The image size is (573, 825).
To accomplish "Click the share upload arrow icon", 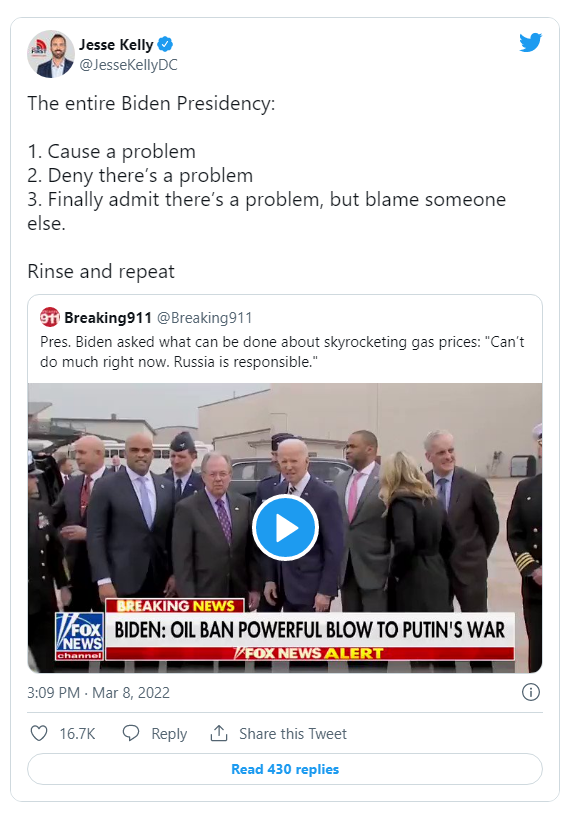I will (x=219, y=733).
